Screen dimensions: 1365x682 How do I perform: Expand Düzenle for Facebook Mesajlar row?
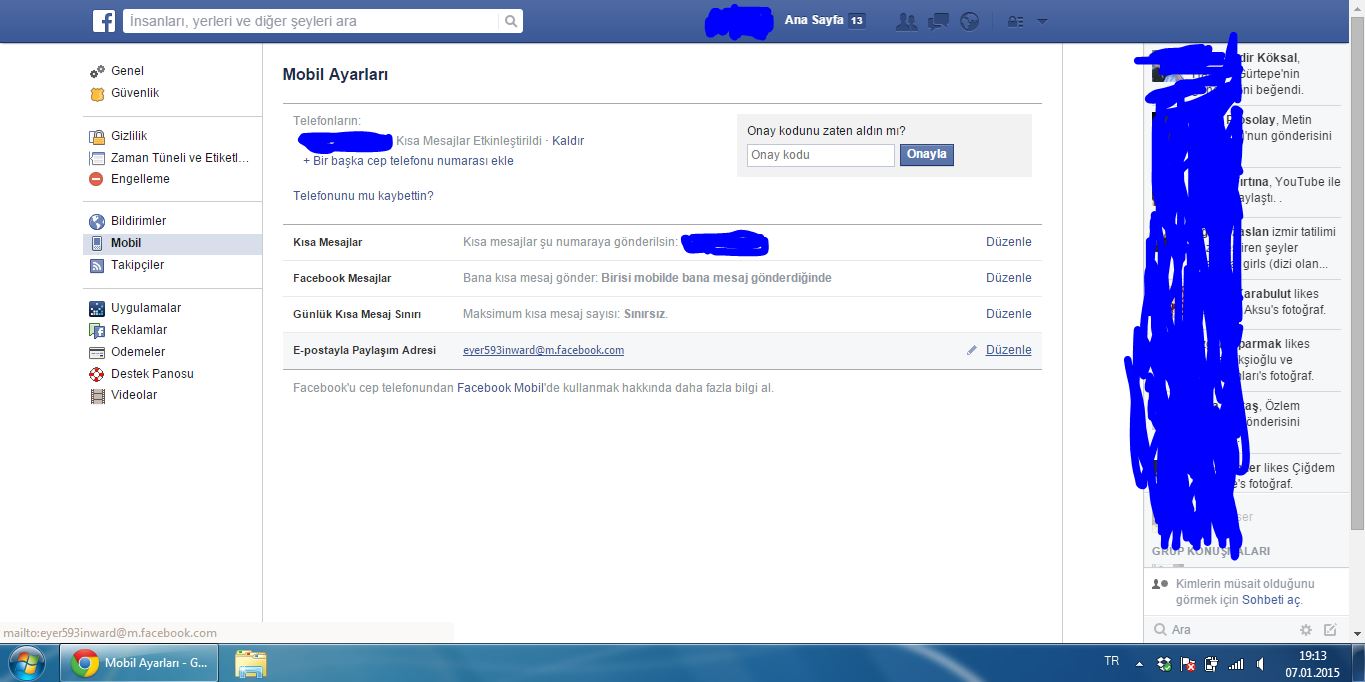(x=1008, y=278)
